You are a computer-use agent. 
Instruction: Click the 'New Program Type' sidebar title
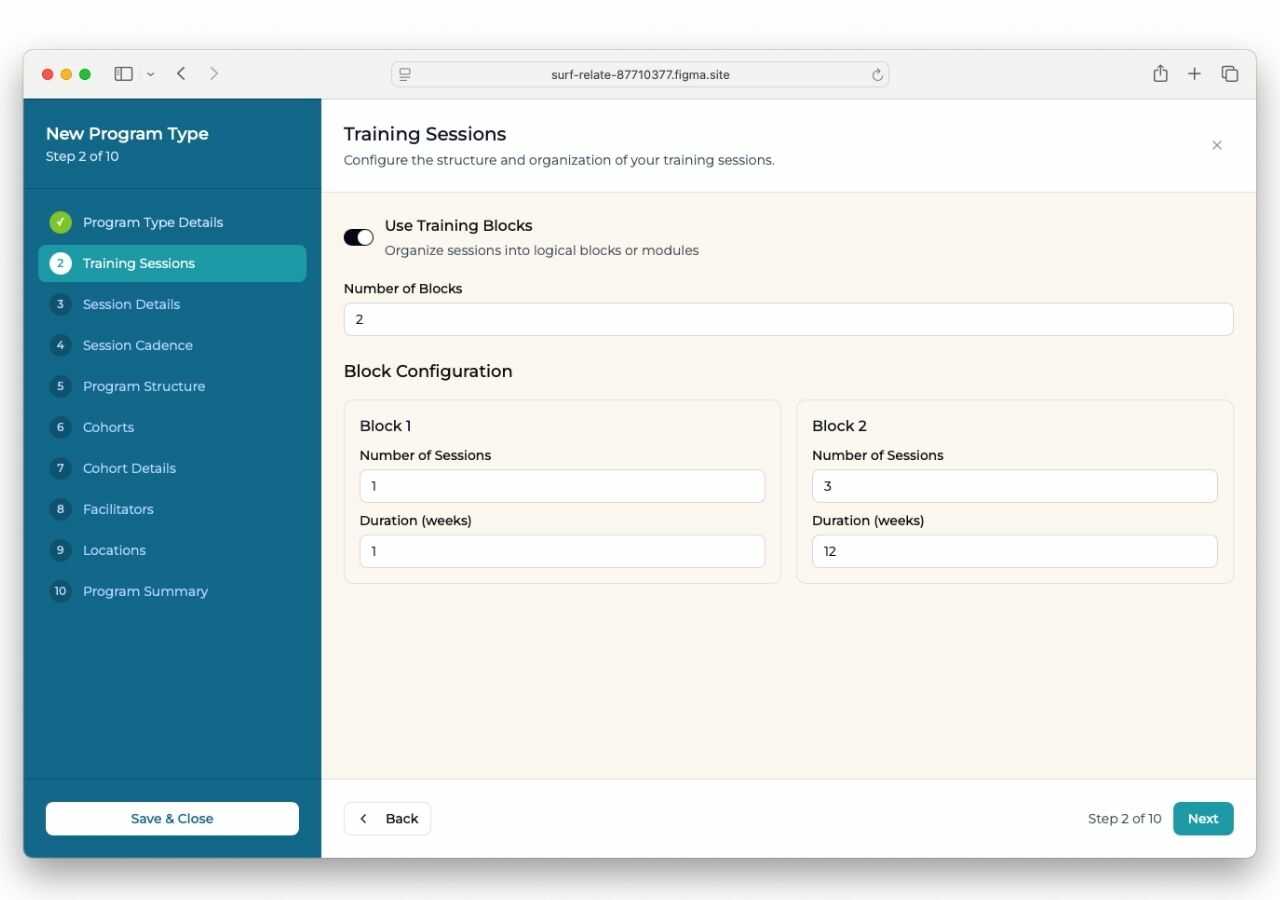pyautogui.click(x=127, y=134)
